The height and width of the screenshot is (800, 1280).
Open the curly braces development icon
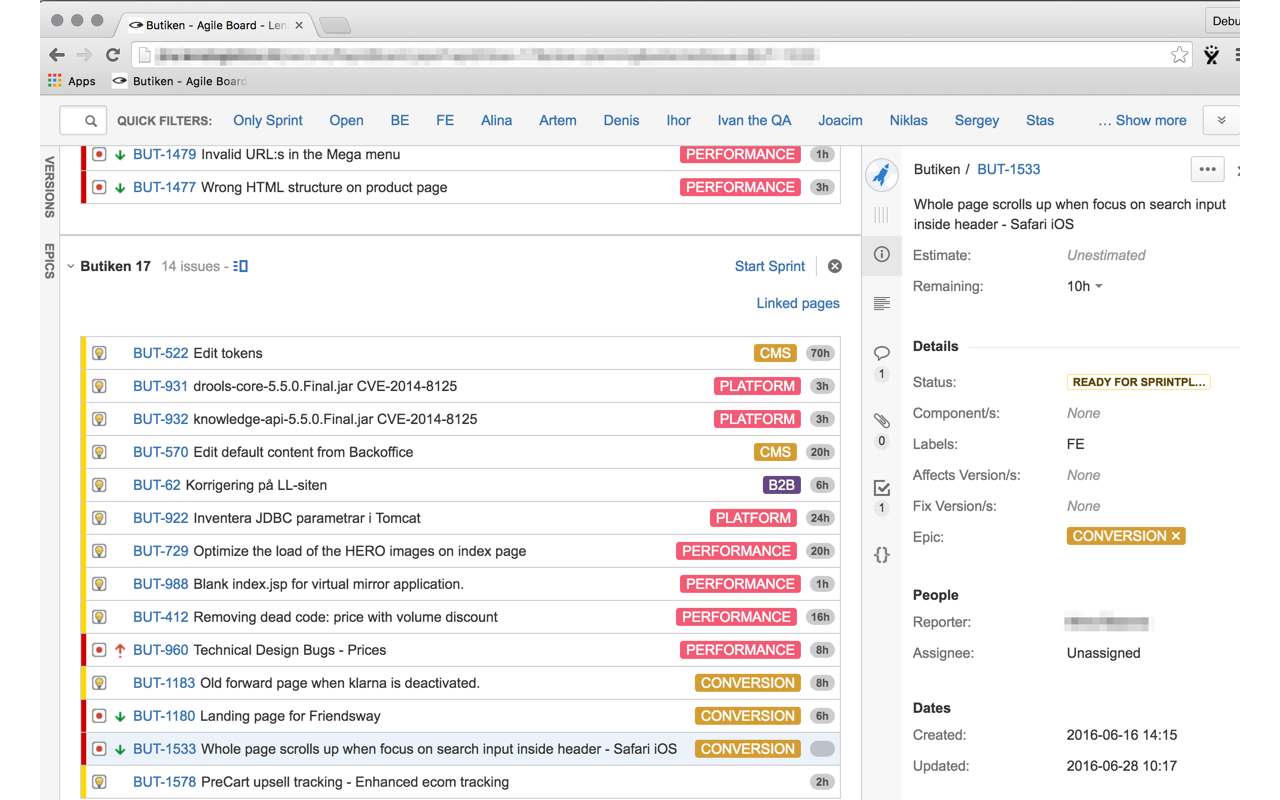tap(881, 554)
